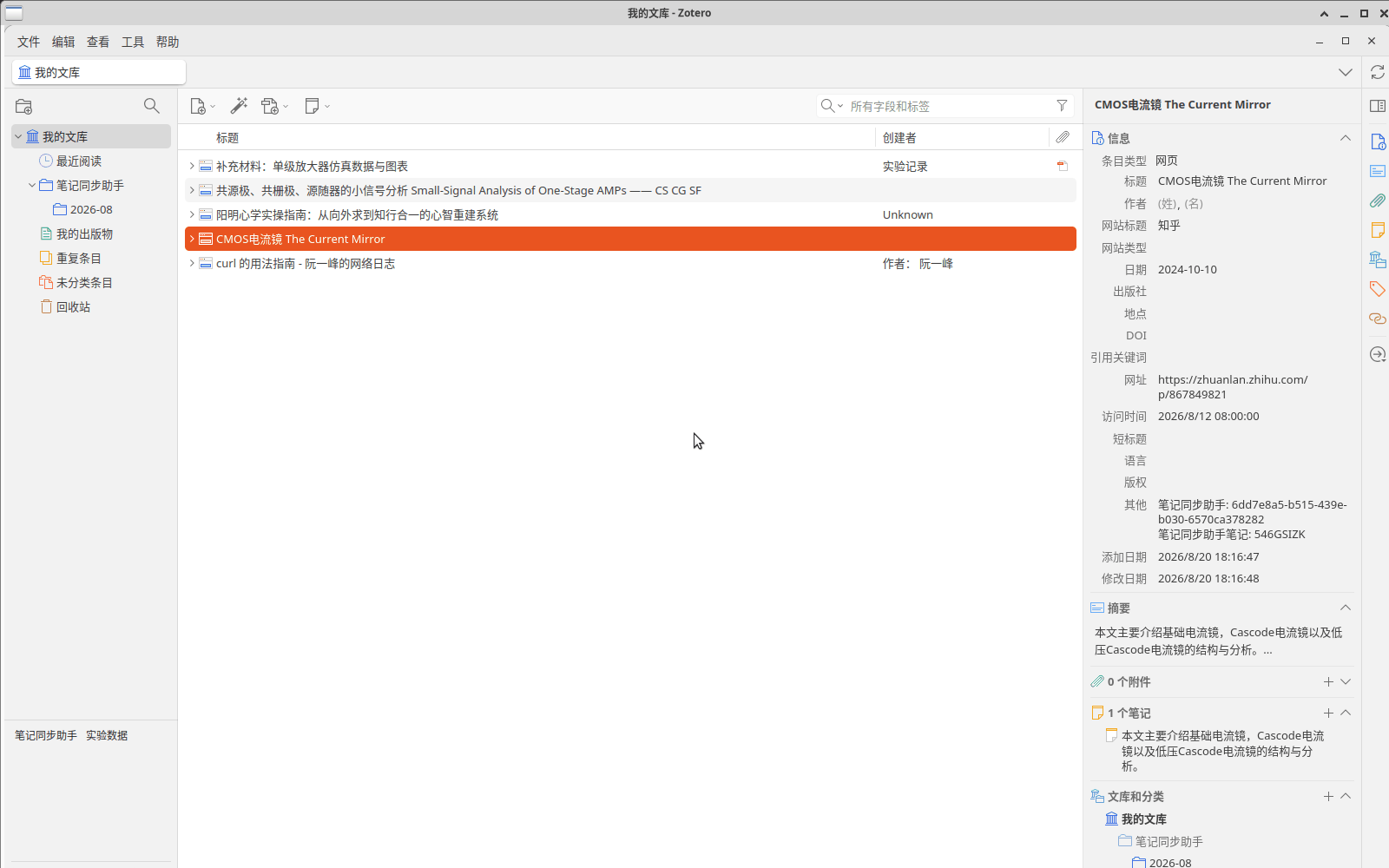1389x868 pixels.
Task: Open the 回收站 trash
Action: [x=73, y=306]
